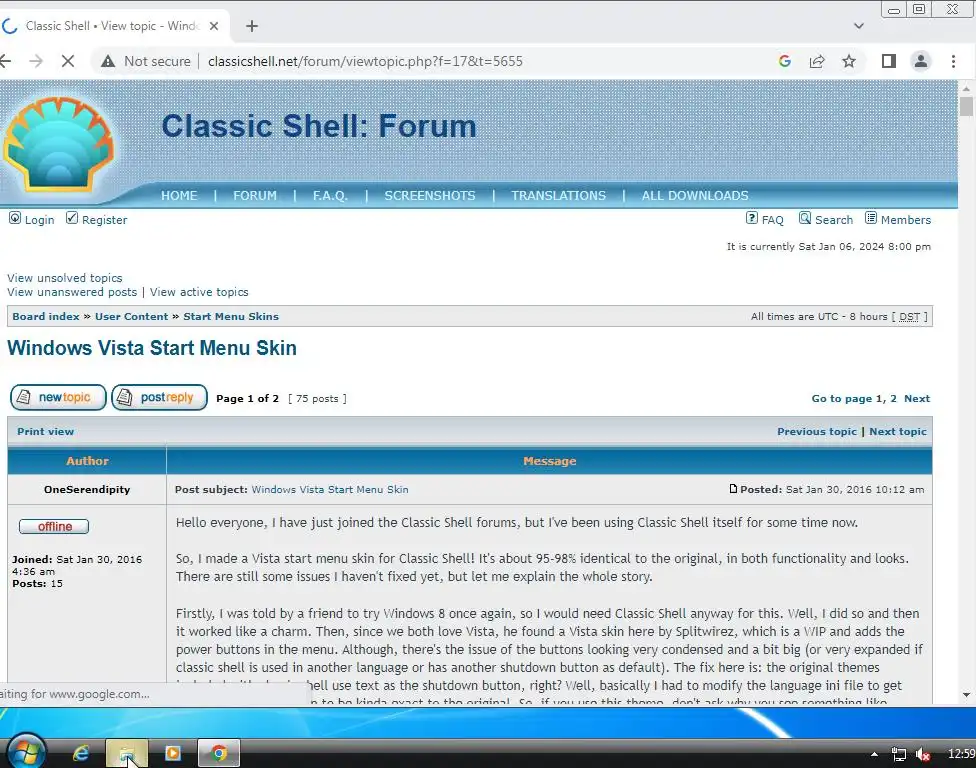The height and width of the screenshot is (768, 976).
Task: Open SCREENSHOTS in site navigation
Action: [x=429, y=195]
